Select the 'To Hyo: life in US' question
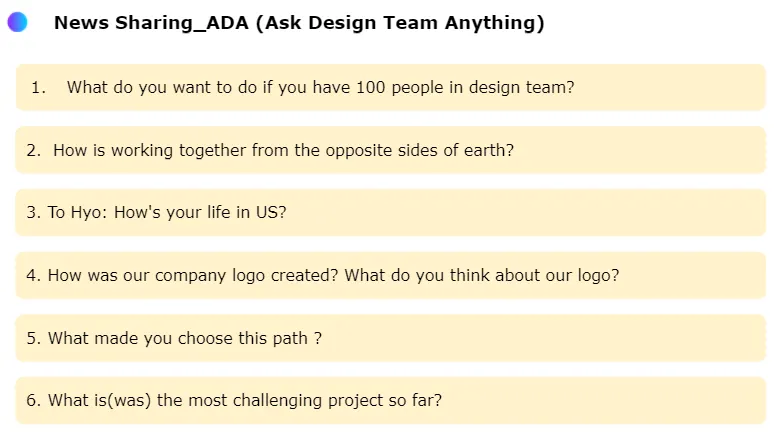Viewport: 774px width, 434px height. click(x=167, y=212)
